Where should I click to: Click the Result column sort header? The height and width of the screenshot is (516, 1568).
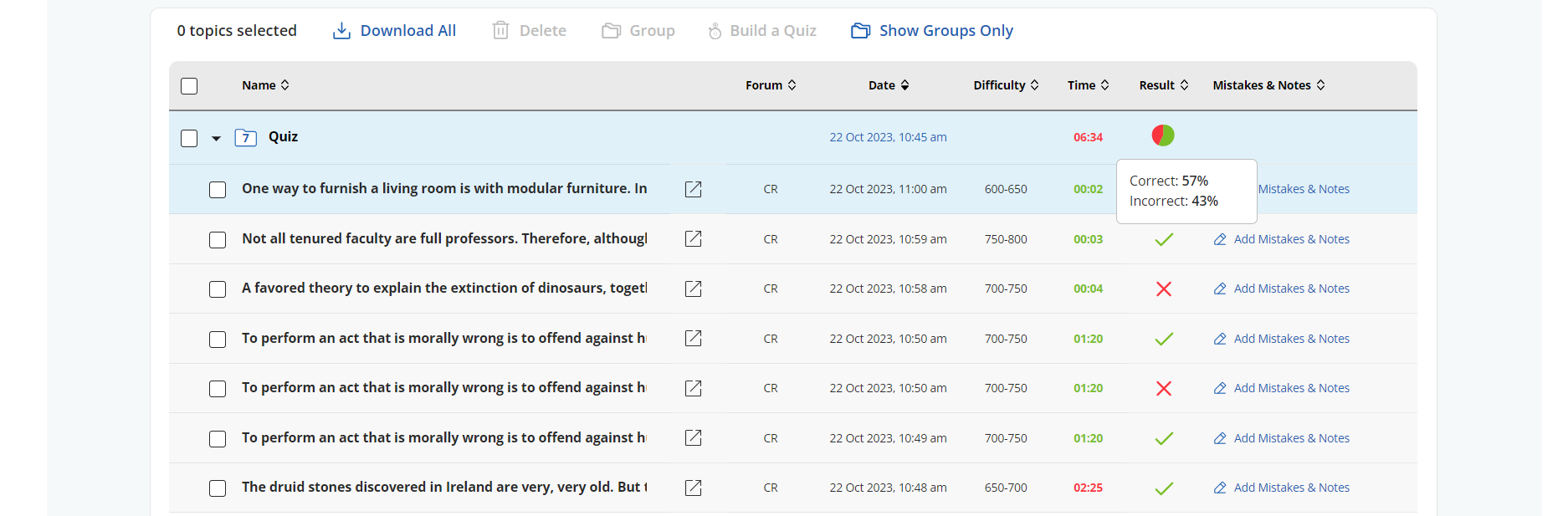(x=1163, y=85)
